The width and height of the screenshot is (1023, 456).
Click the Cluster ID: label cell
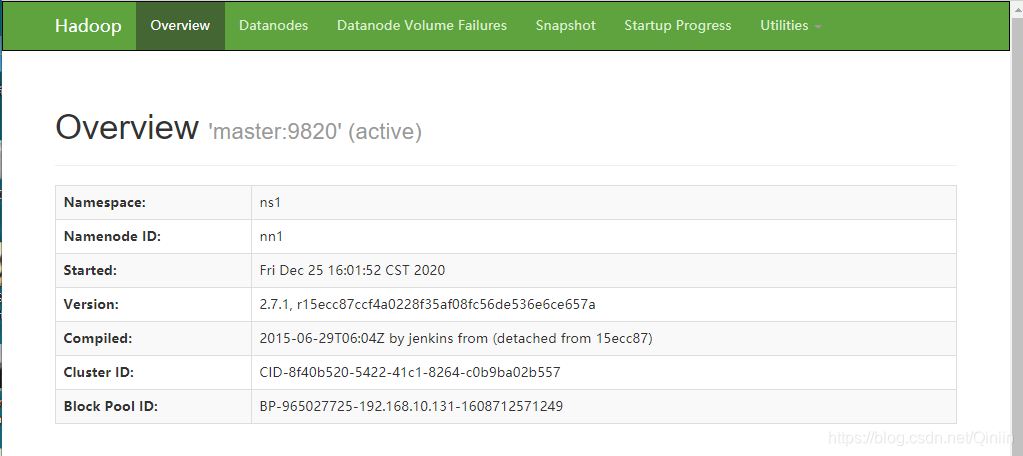coord(153,372)
